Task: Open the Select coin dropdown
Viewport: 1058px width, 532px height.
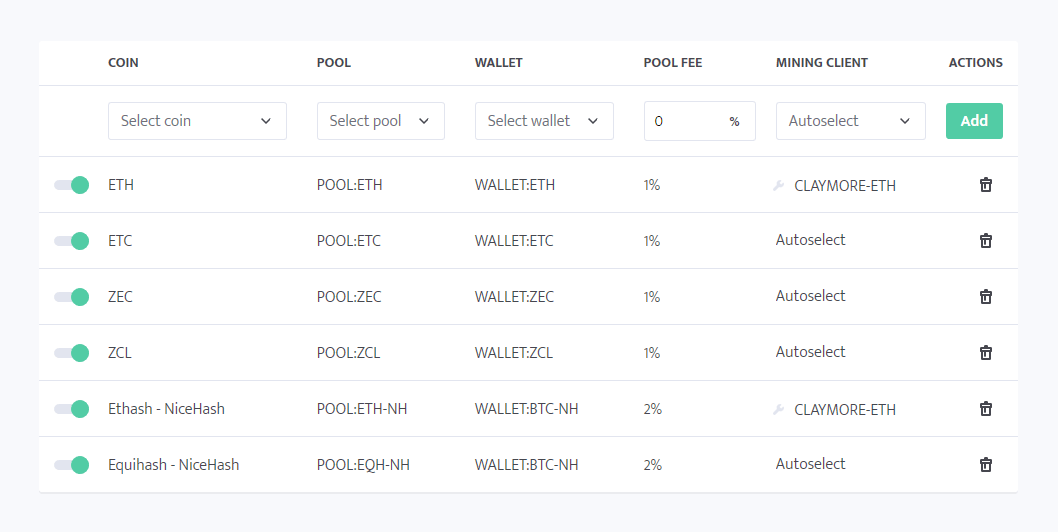Action: click(197, 121)
